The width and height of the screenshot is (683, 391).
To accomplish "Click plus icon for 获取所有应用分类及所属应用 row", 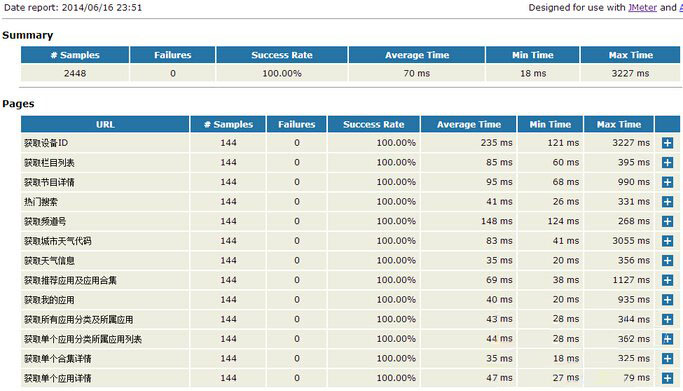I will coord(667,319).
